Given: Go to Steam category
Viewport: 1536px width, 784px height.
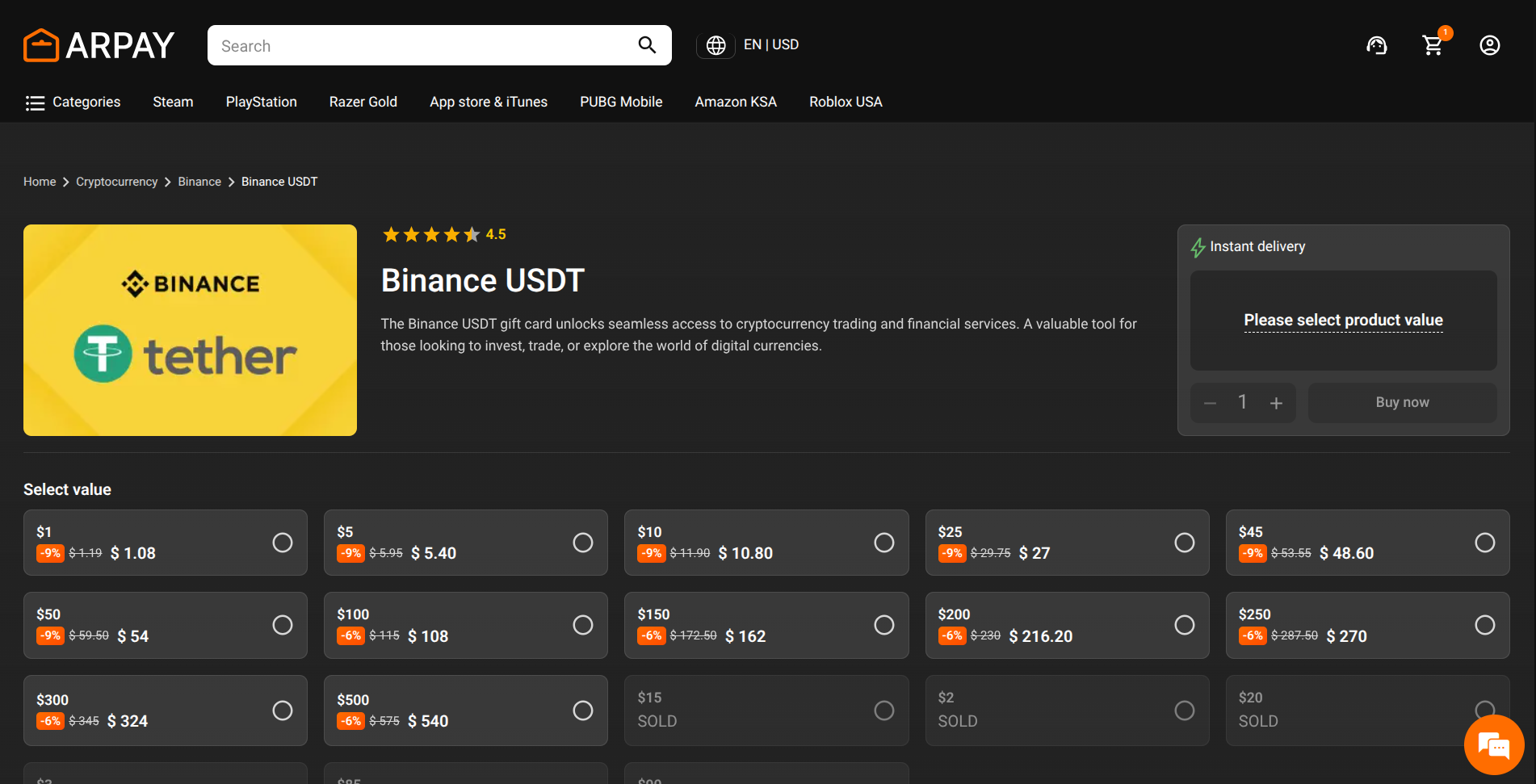Looking at the screenshot, I should pyautogui.click(x=173, y=102).
